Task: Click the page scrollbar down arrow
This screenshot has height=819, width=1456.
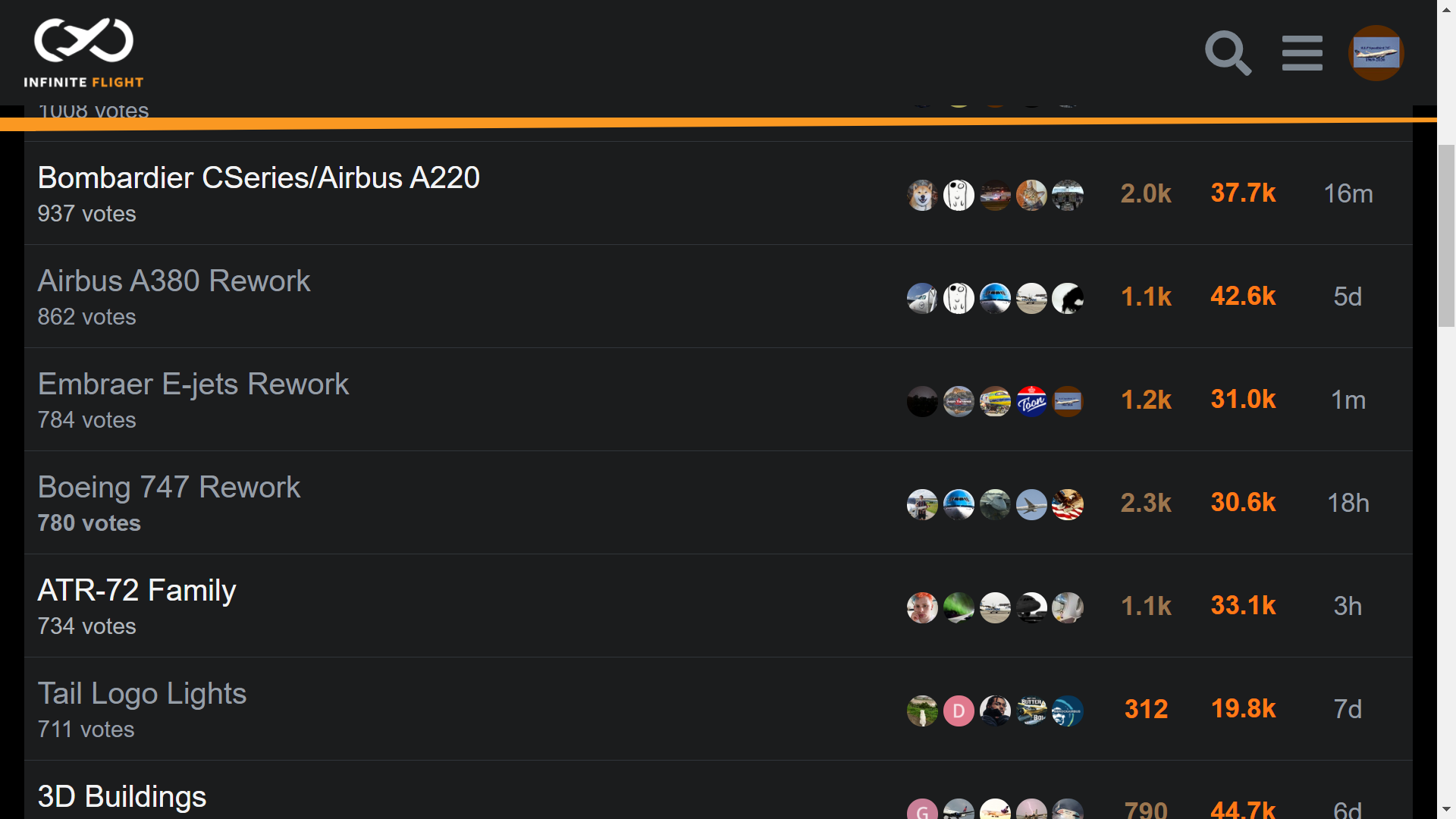Action: pyautogui.click(x=1446, y=809)
